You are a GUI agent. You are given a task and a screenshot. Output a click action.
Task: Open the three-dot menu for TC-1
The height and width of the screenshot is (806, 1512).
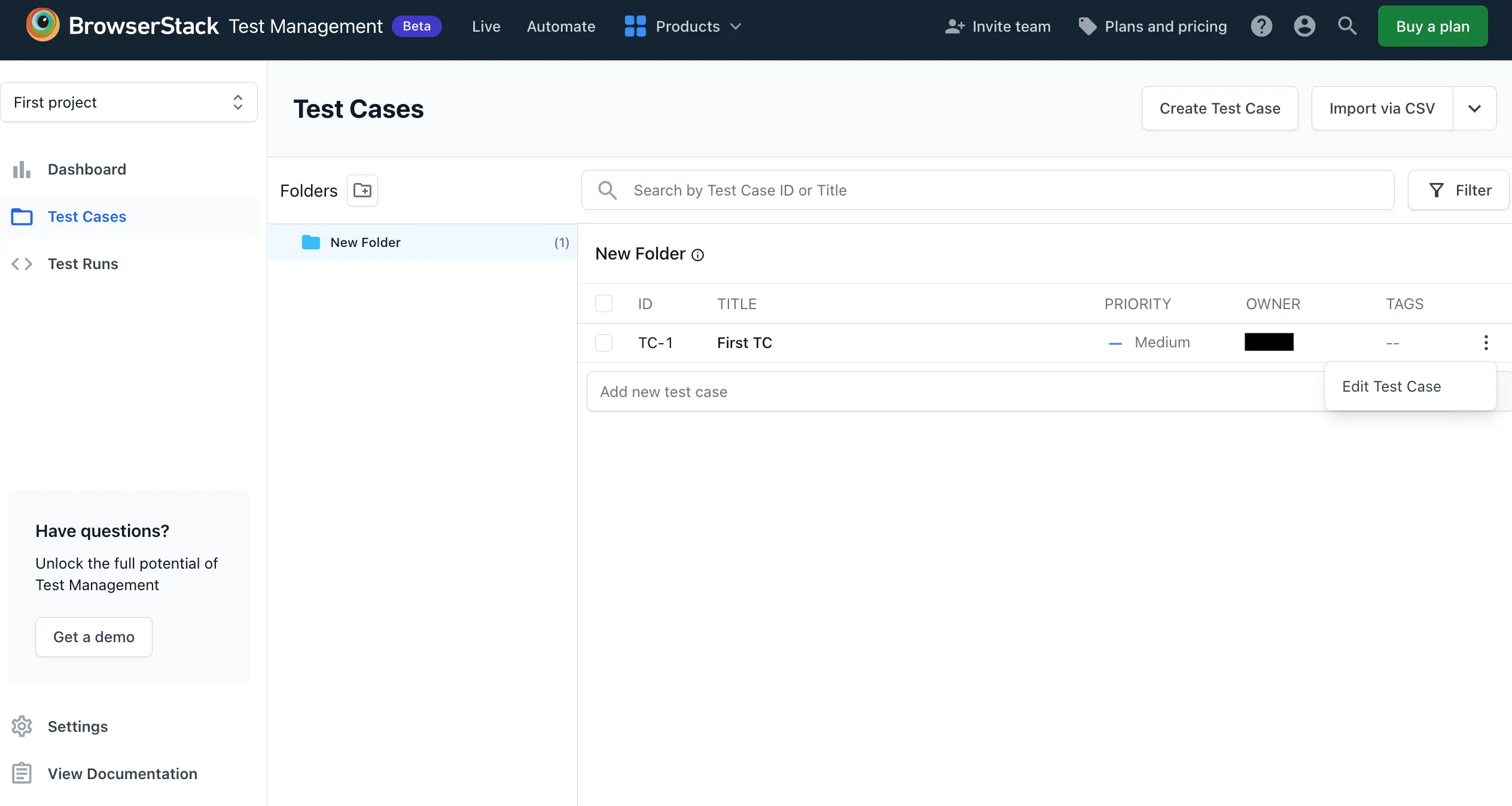click(x=1486, y=343)
